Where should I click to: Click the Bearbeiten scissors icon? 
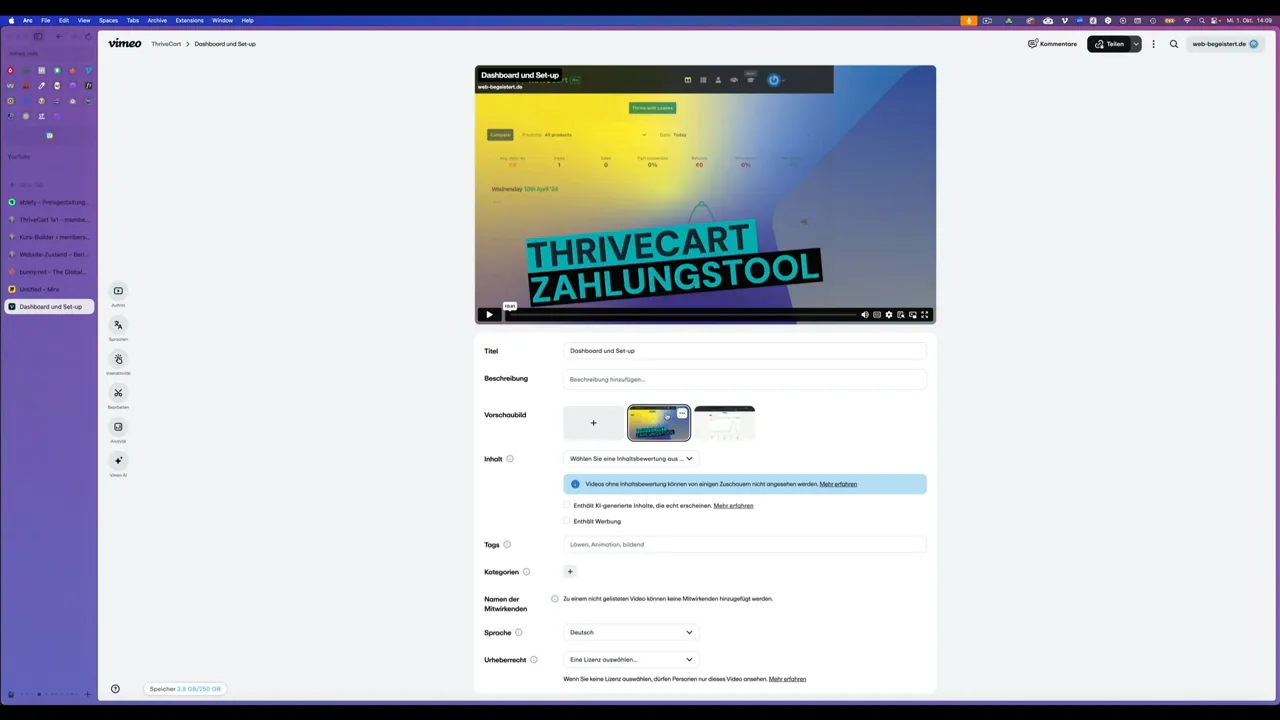[x=118, y=393]
